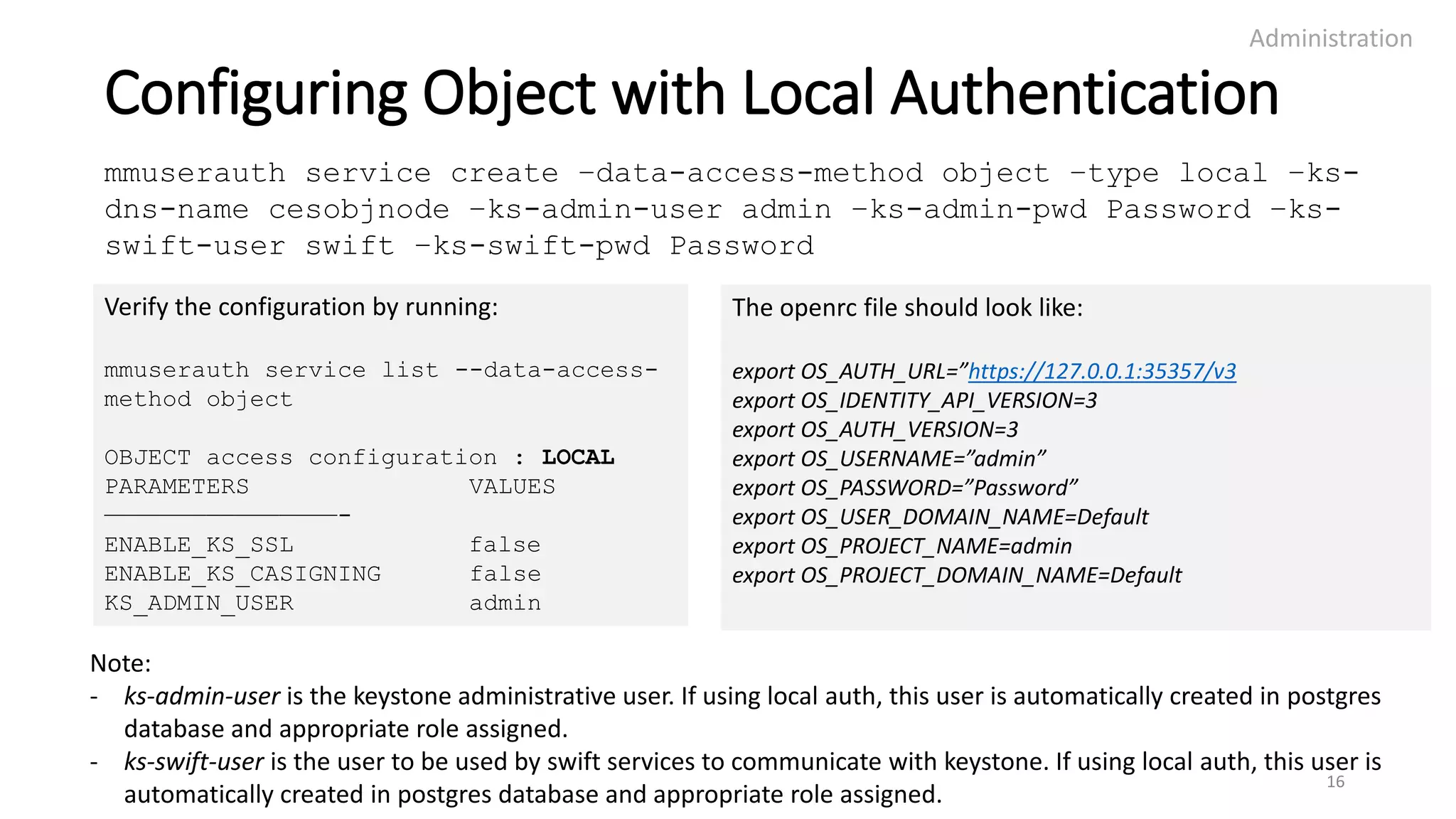The height and width of the screenshot is (819, 1456).
Task: Select the 'KS_ADMIN_USER' parameter name
Action: click(199, 604)
